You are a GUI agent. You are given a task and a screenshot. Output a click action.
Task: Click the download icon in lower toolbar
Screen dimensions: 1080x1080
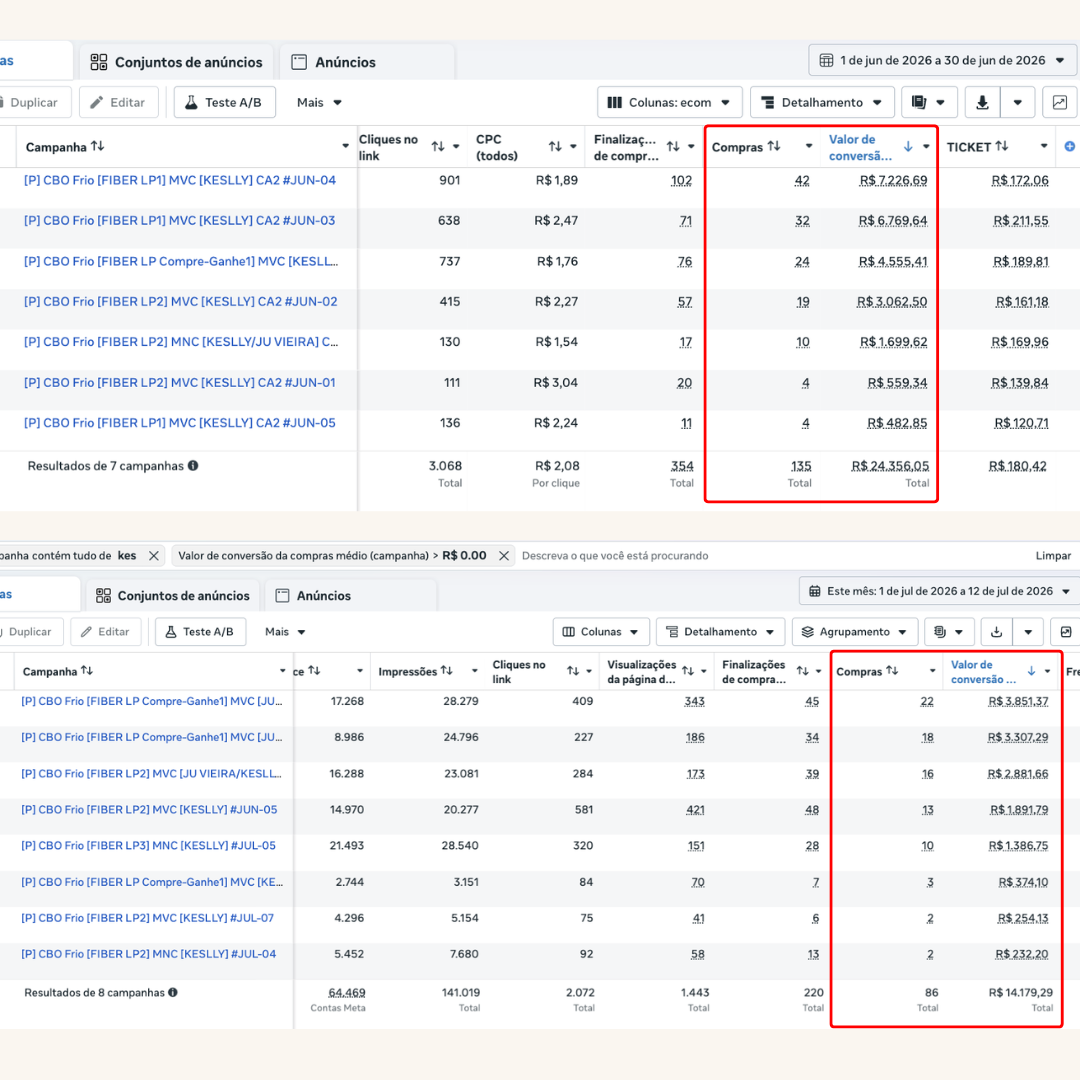(996, 632)
